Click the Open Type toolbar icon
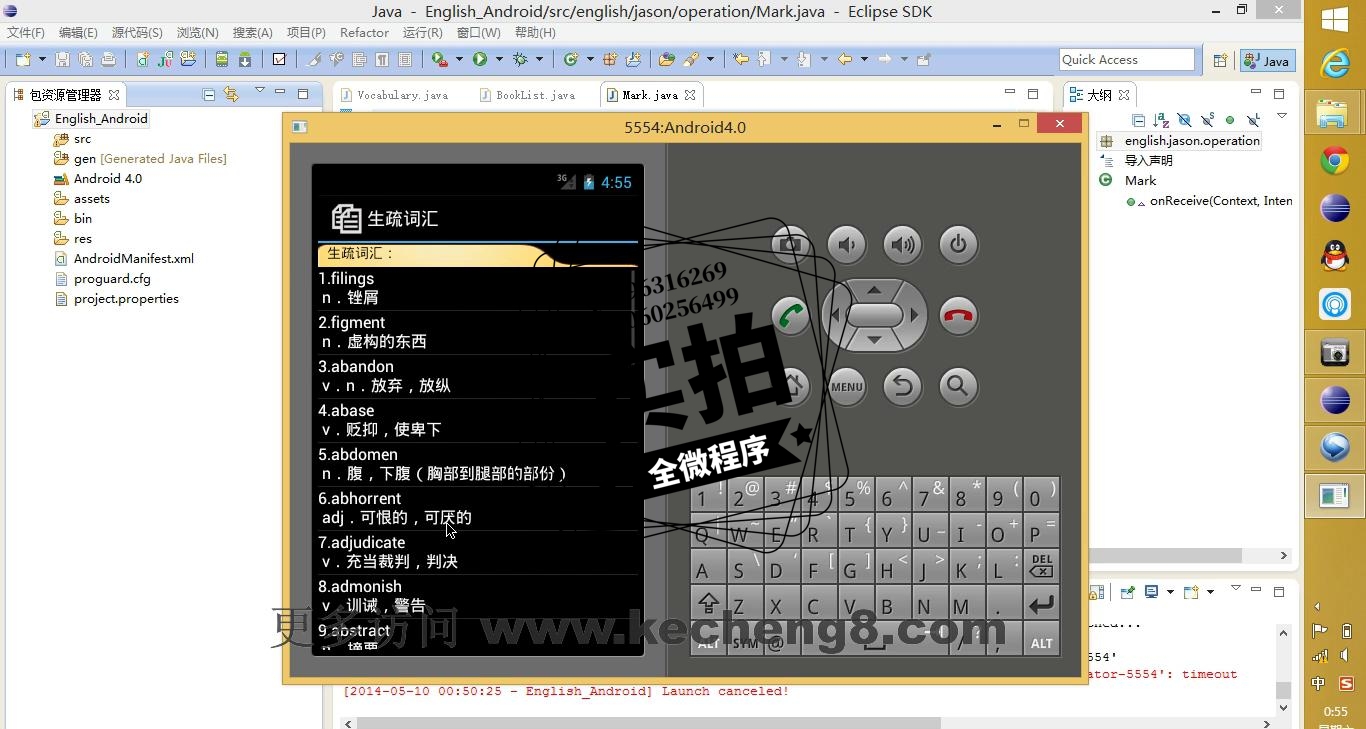The image size is (1366, 729). 666,59
